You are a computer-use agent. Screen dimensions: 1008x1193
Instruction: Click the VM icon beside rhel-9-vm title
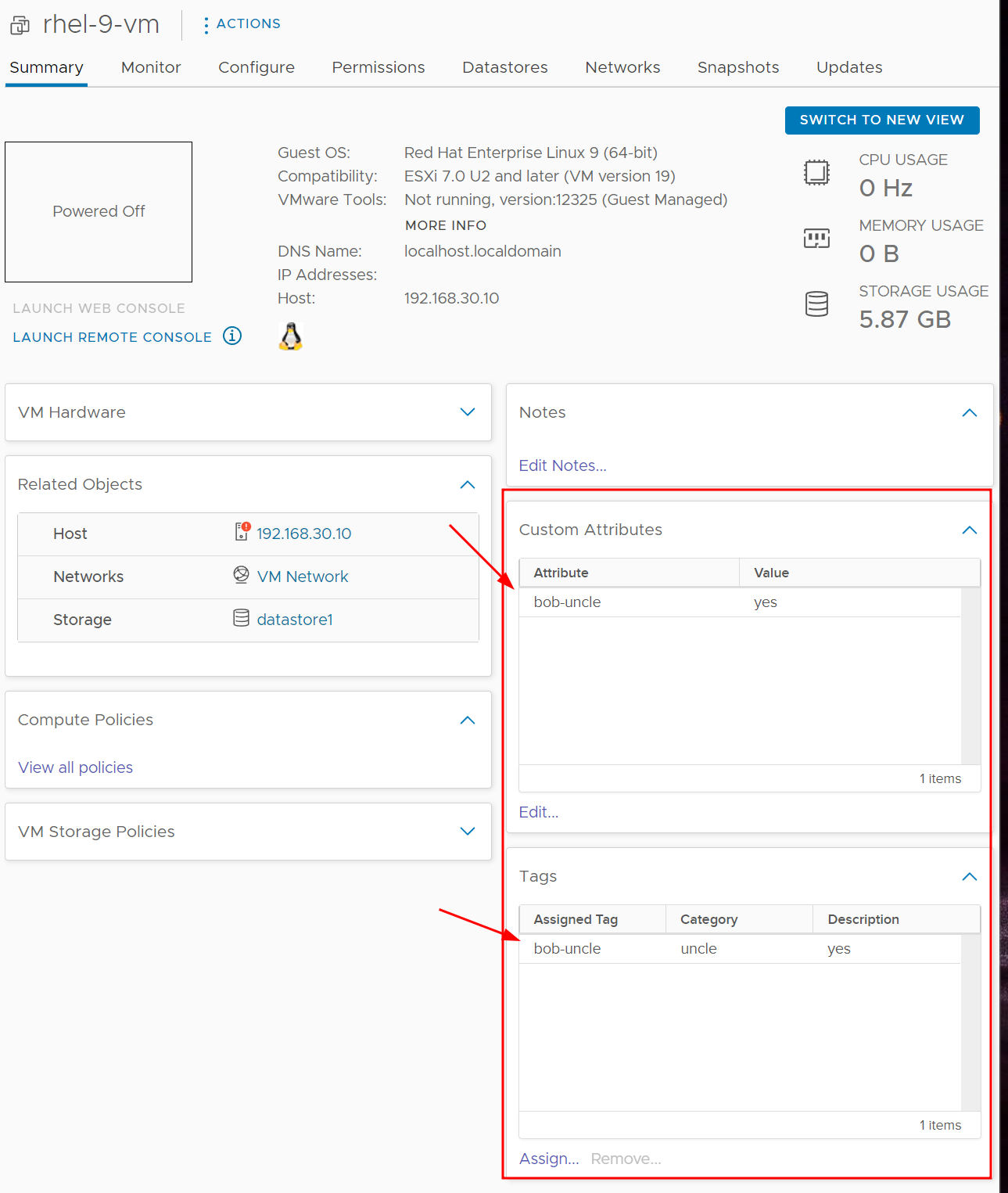pos(20,25)
